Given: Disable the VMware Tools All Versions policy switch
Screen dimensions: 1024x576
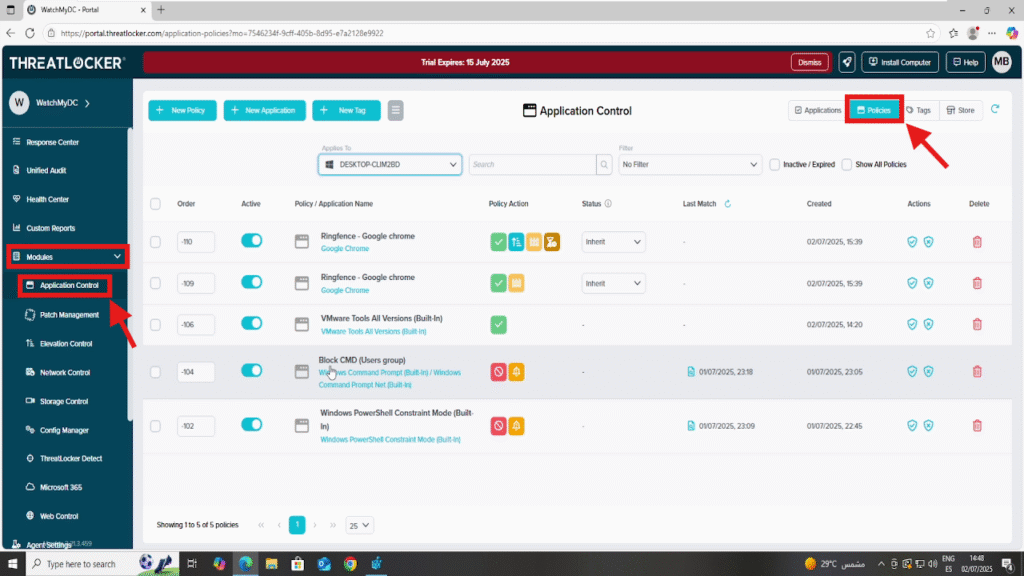Looking at the screenshot, I should click(251, 323).
